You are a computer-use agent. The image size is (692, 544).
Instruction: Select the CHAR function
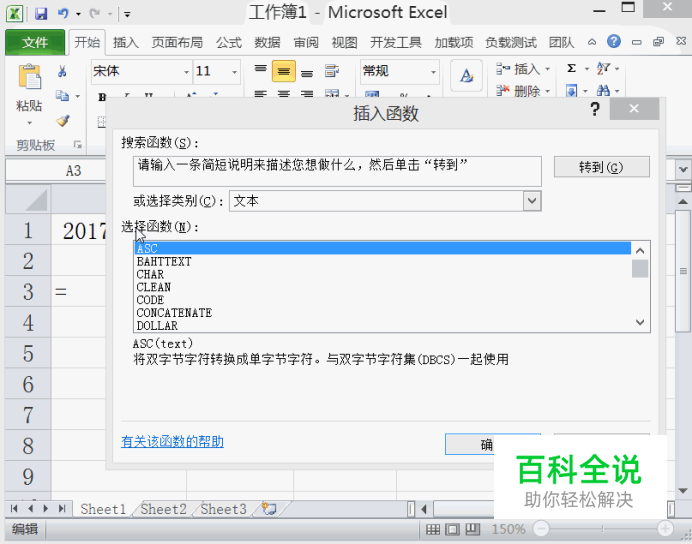click(383, 274)
